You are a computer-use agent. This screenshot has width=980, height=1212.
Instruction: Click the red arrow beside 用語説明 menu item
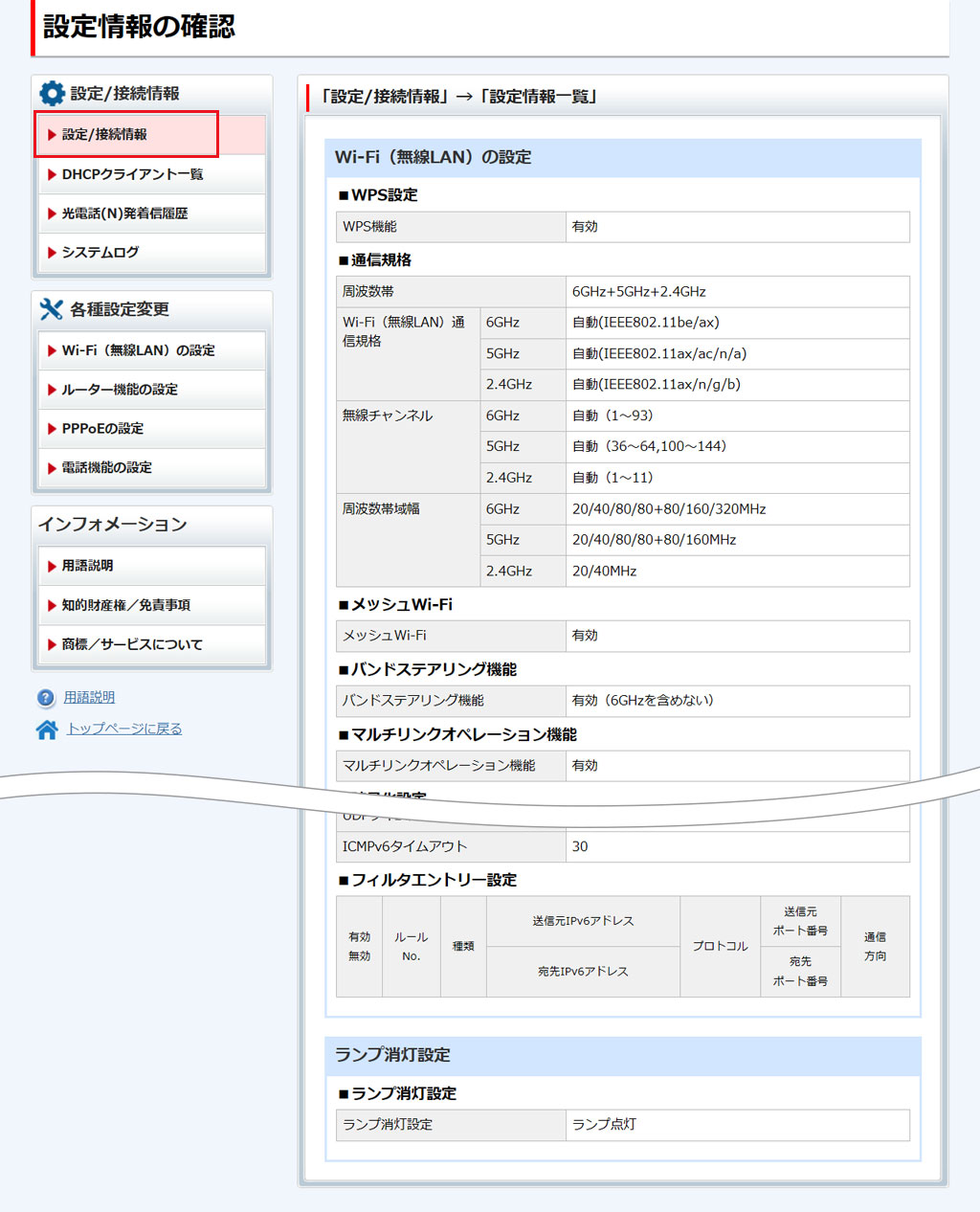(x=52, y=567)
